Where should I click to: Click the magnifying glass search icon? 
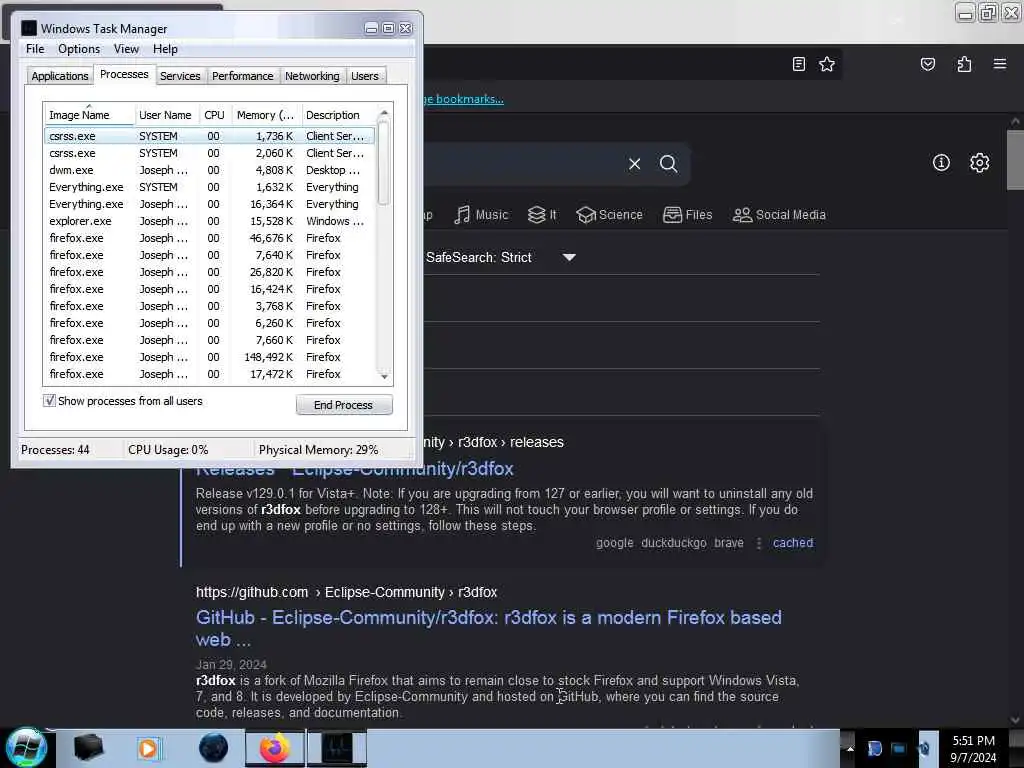(668, 163)
